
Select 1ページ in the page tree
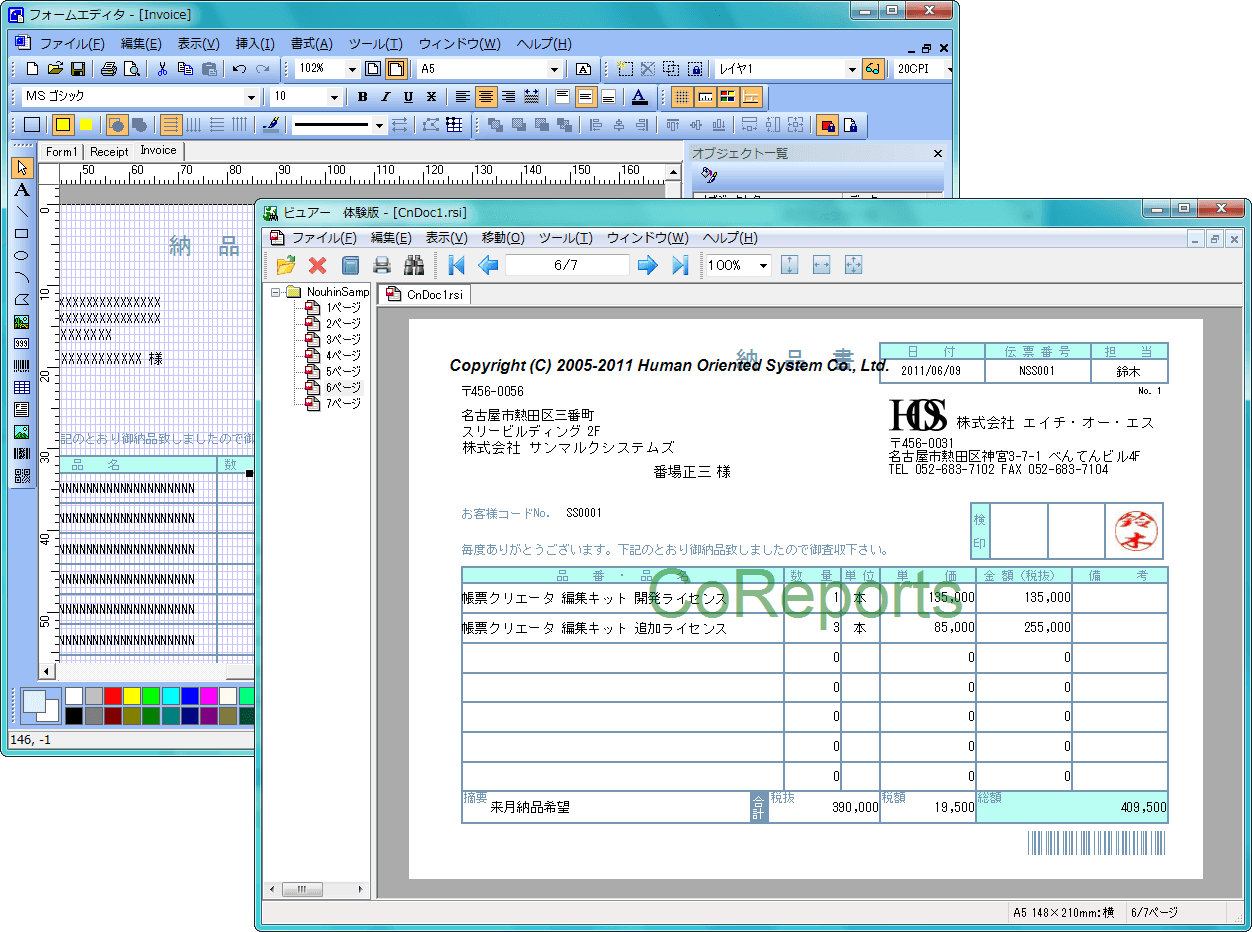click(343, 307)
